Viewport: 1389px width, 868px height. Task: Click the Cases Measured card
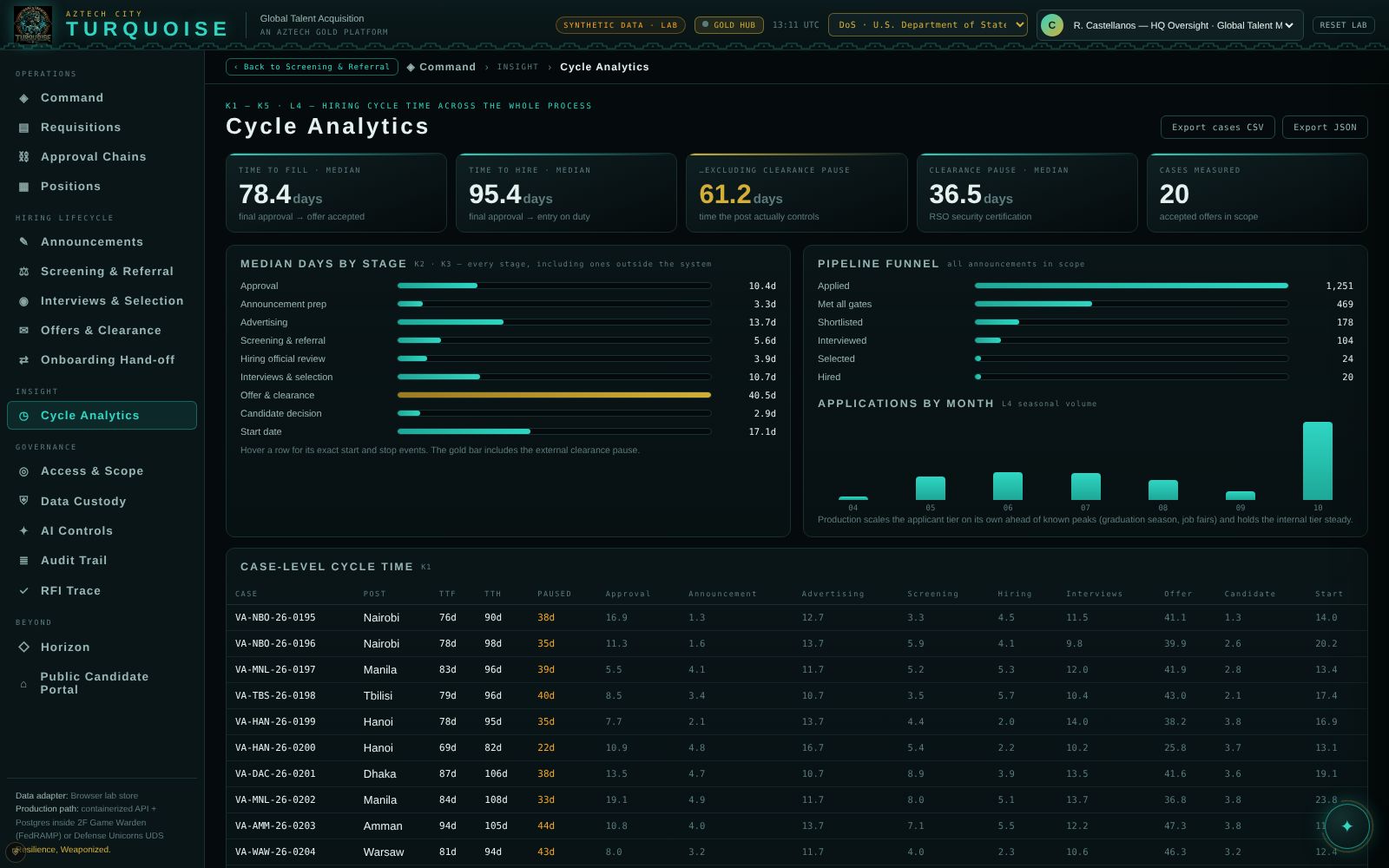click(x=1257, y=193)
